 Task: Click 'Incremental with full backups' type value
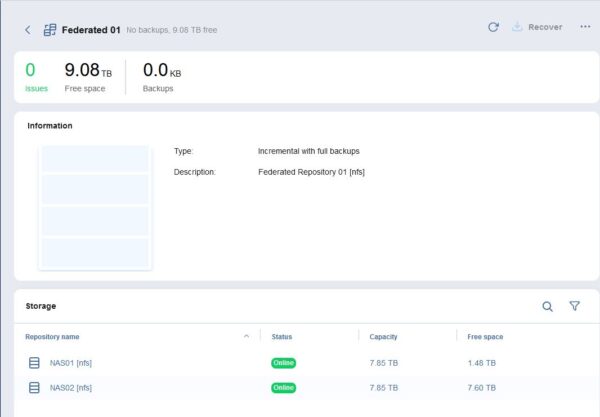tap(309, 151)
